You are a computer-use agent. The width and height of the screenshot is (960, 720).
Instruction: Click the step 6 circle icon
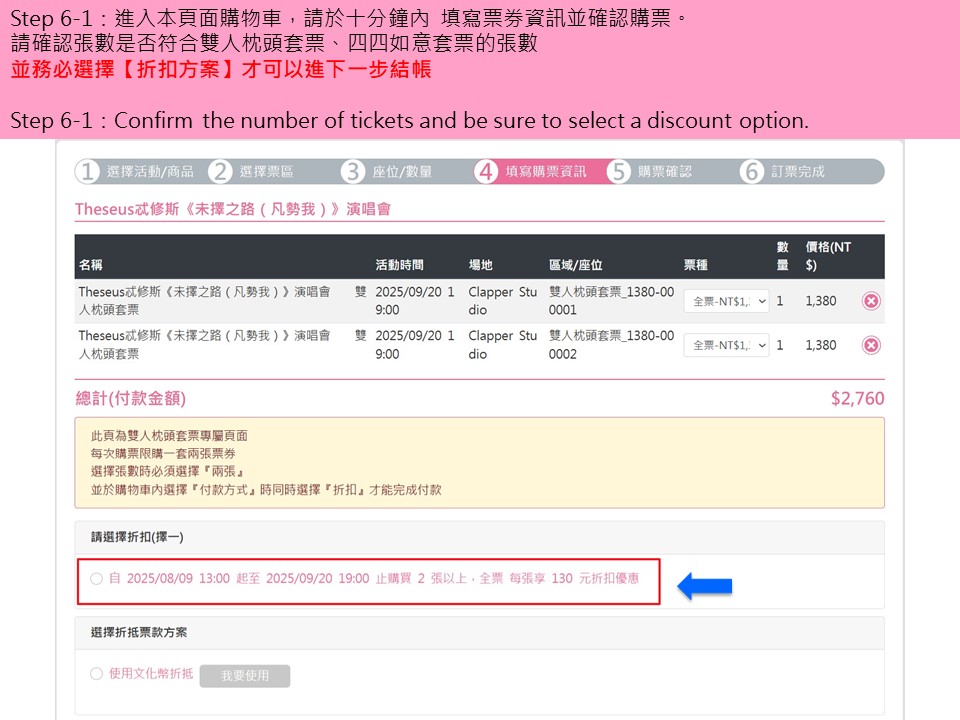(x=752, y=172)
